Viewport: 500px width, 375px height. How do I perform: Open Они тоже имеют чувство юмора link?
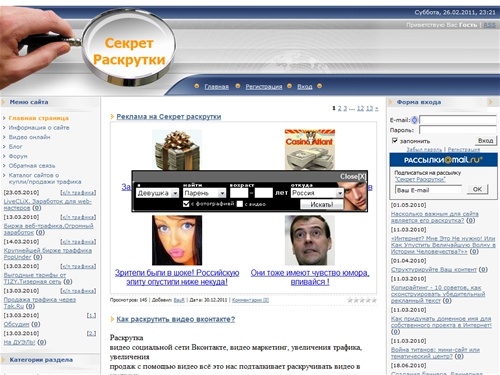tap(310, 277)
